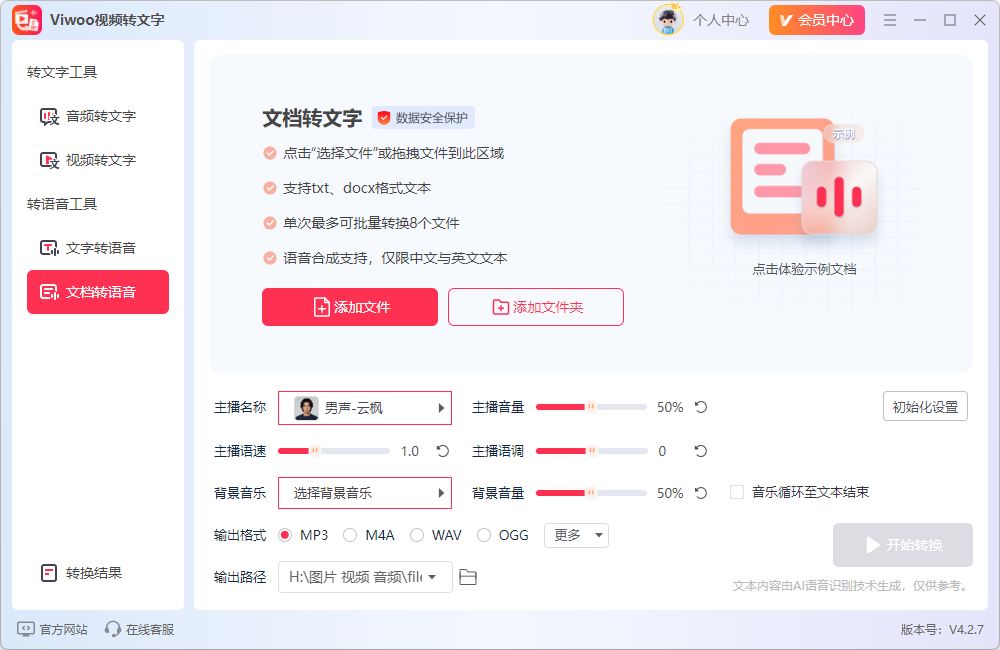Click the 背景音量 slider handle
The height and width of the screenshot is (650, 1000).
591,493
